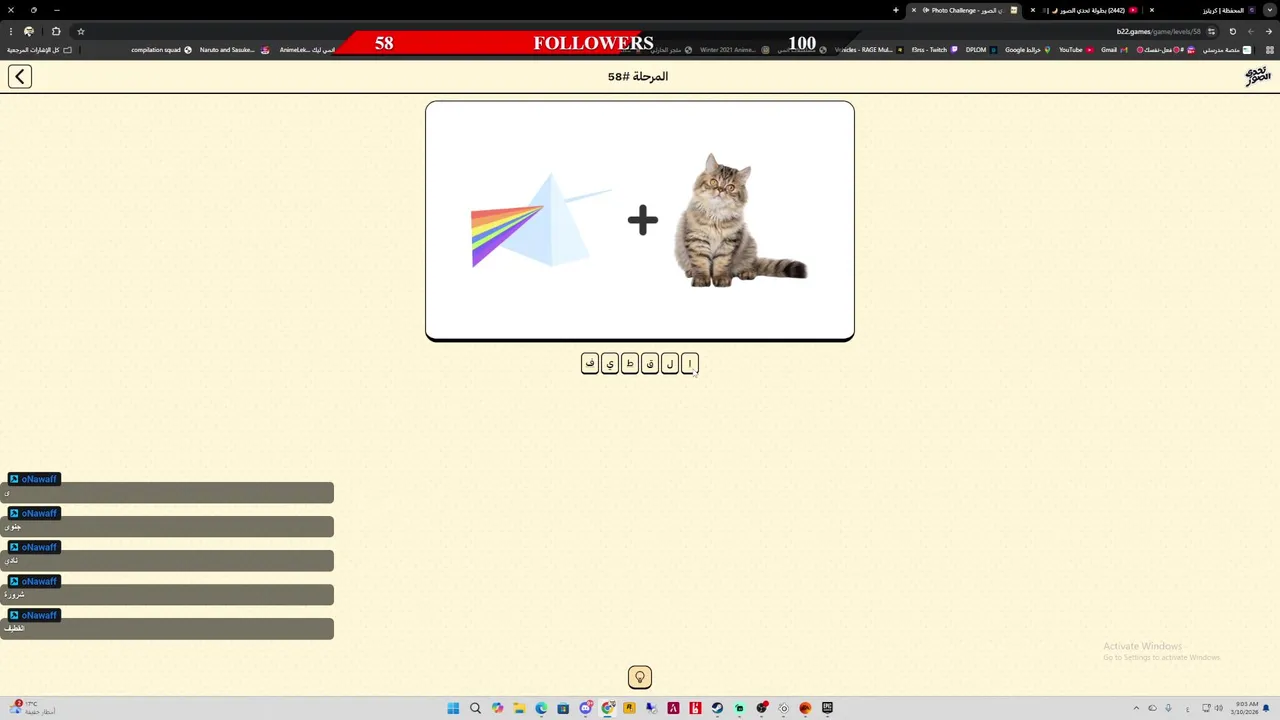
Task: Expand the hidden system tray icons
Action: pos(1136,708)
